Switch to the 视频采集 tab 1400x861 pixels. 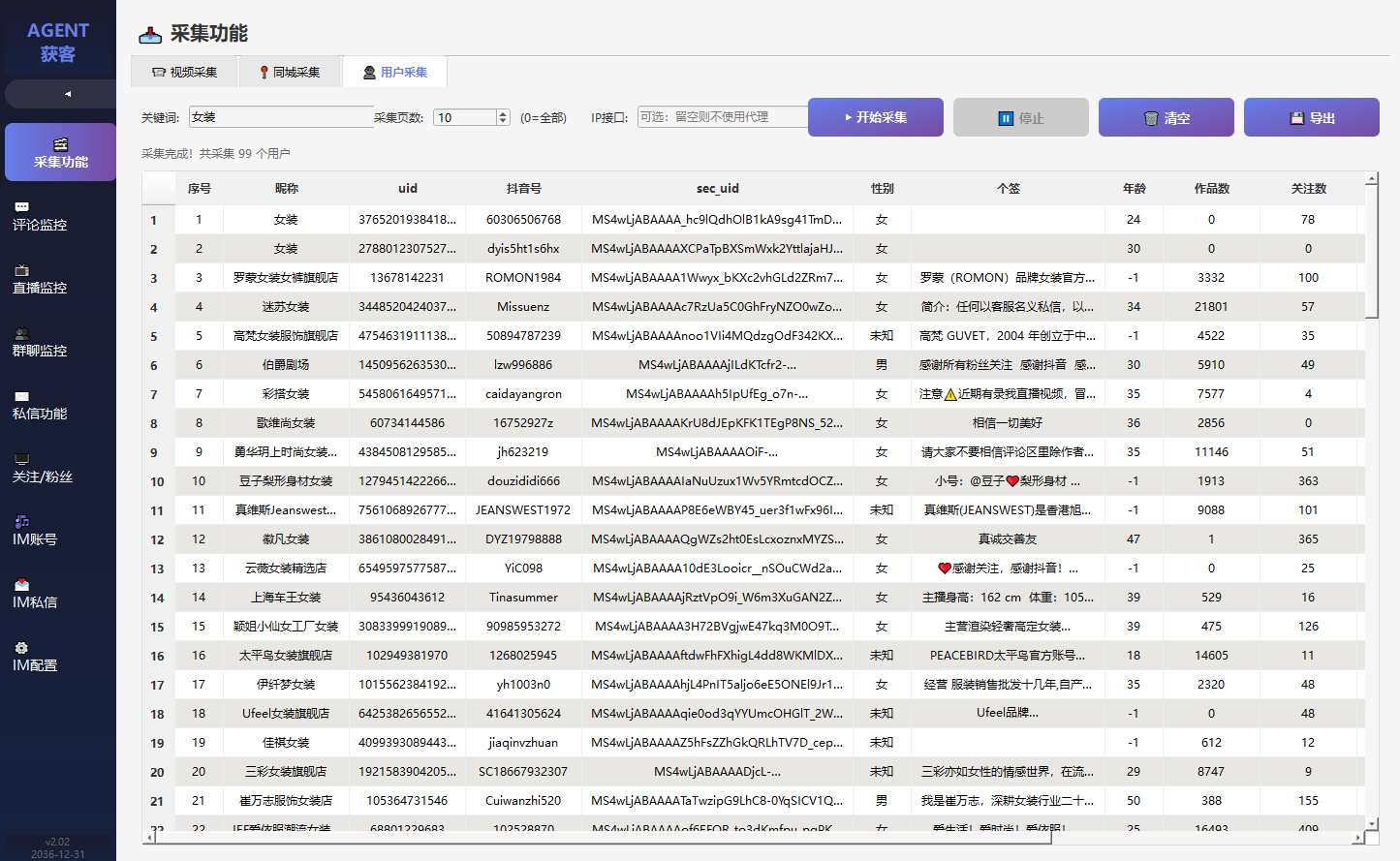pos(184,73)
